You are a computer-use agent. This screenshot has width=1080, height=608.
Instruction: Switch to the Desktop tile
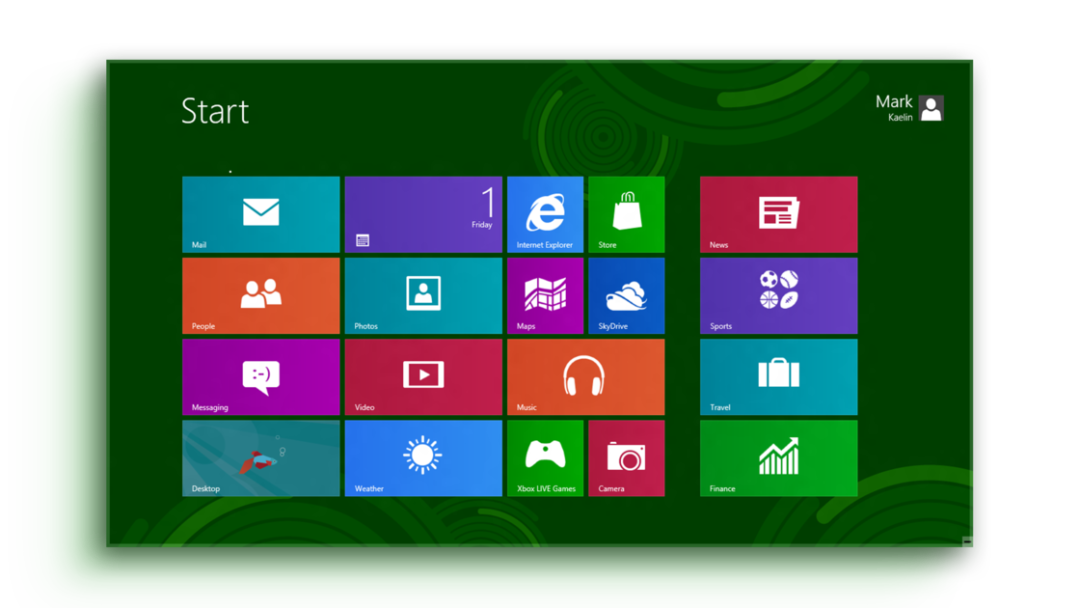[x=260, y=458]
